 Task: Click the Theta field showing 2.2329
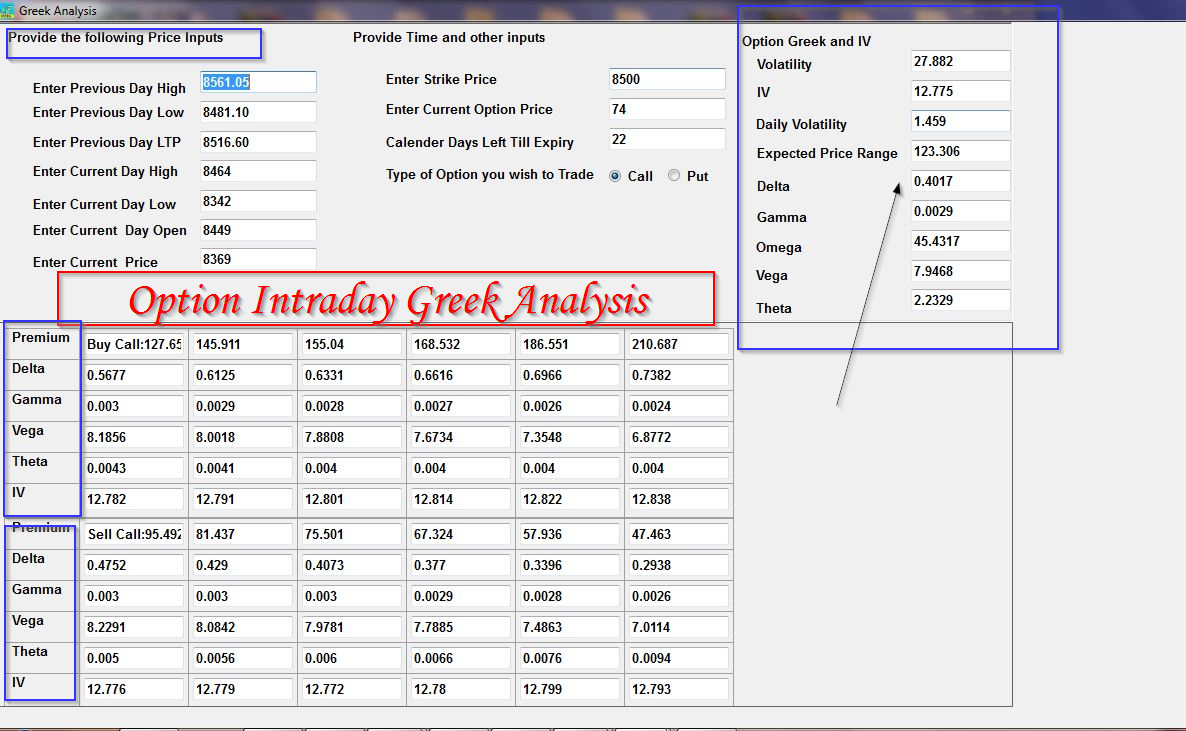point(959,300)
